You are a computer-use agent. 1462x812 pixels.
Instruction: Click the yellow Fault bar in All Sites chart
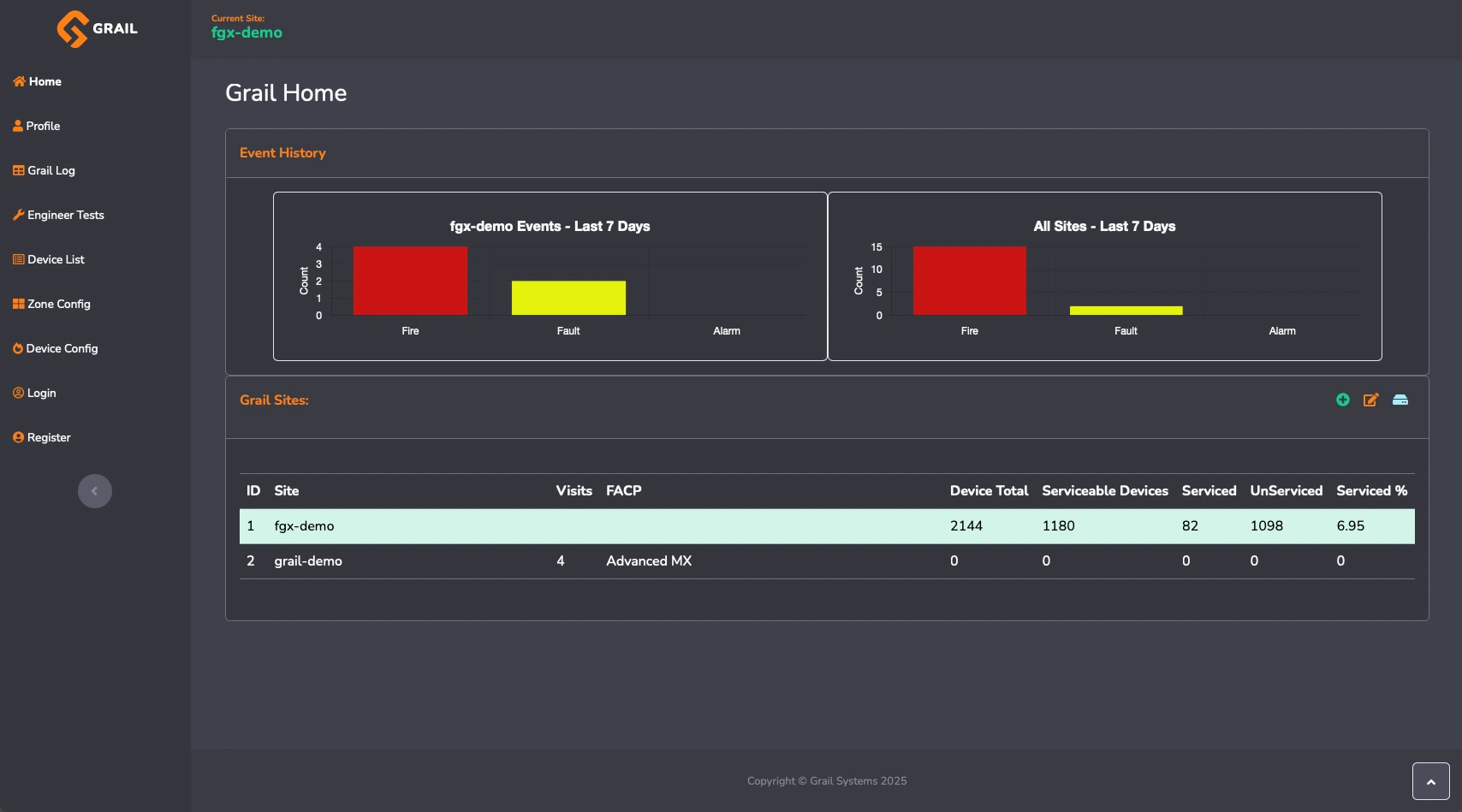click(x=1126, y=311)
